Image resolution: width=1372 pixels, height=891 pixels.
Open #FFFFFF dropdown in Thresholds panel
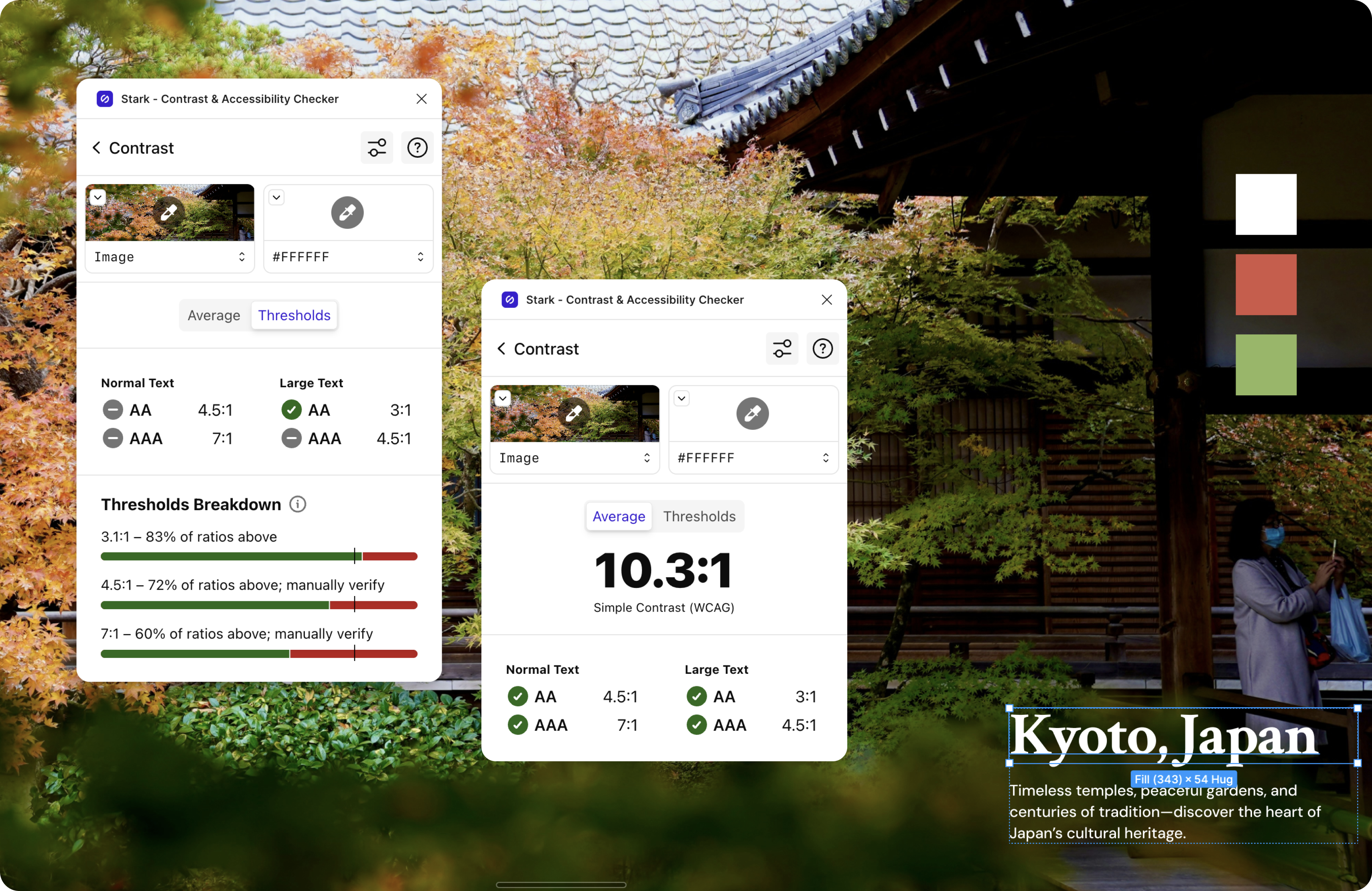348,256
